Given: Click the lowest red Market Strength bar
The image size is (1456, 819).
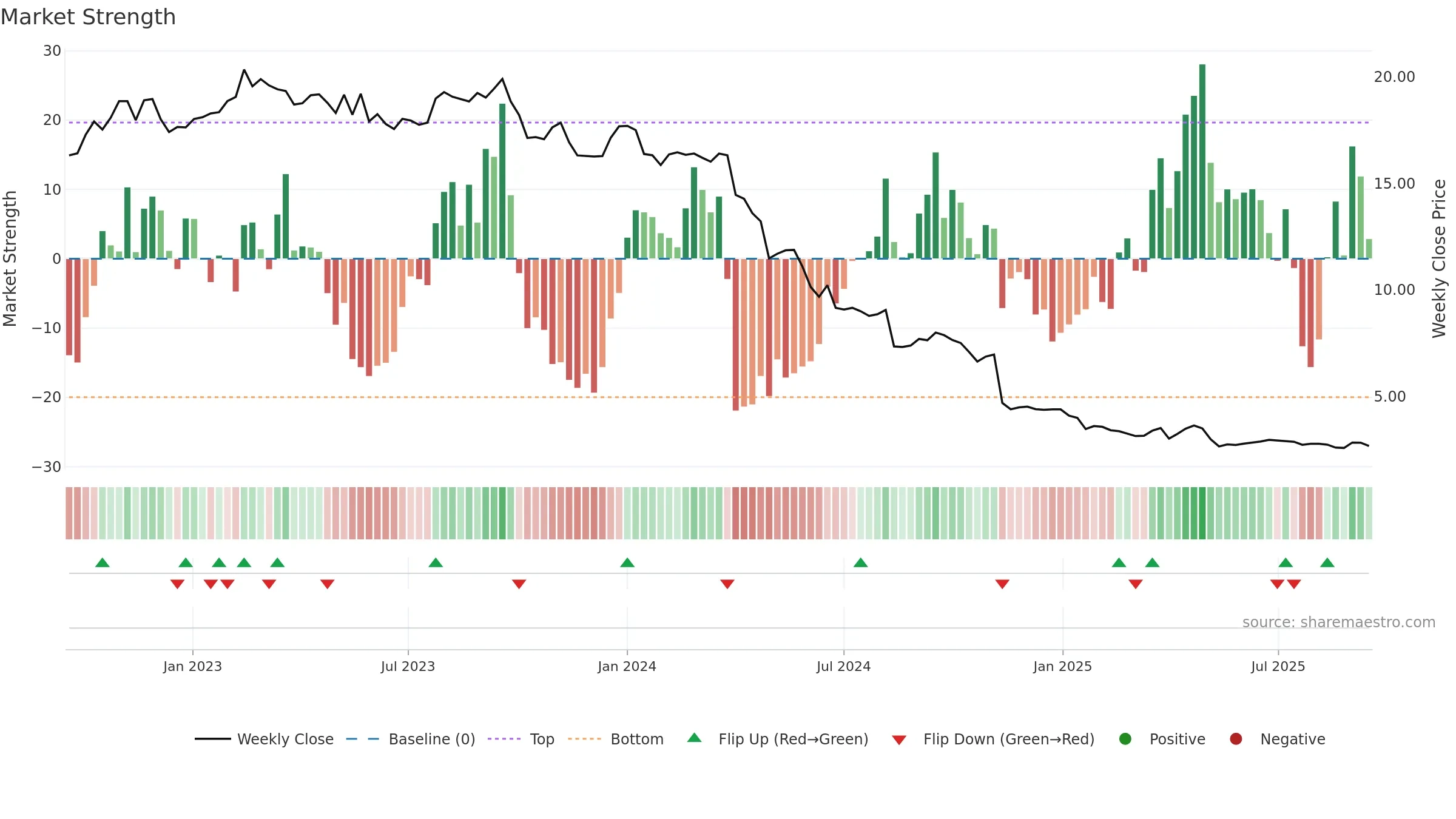Looking at the screenshot, I should coord(736,334).
